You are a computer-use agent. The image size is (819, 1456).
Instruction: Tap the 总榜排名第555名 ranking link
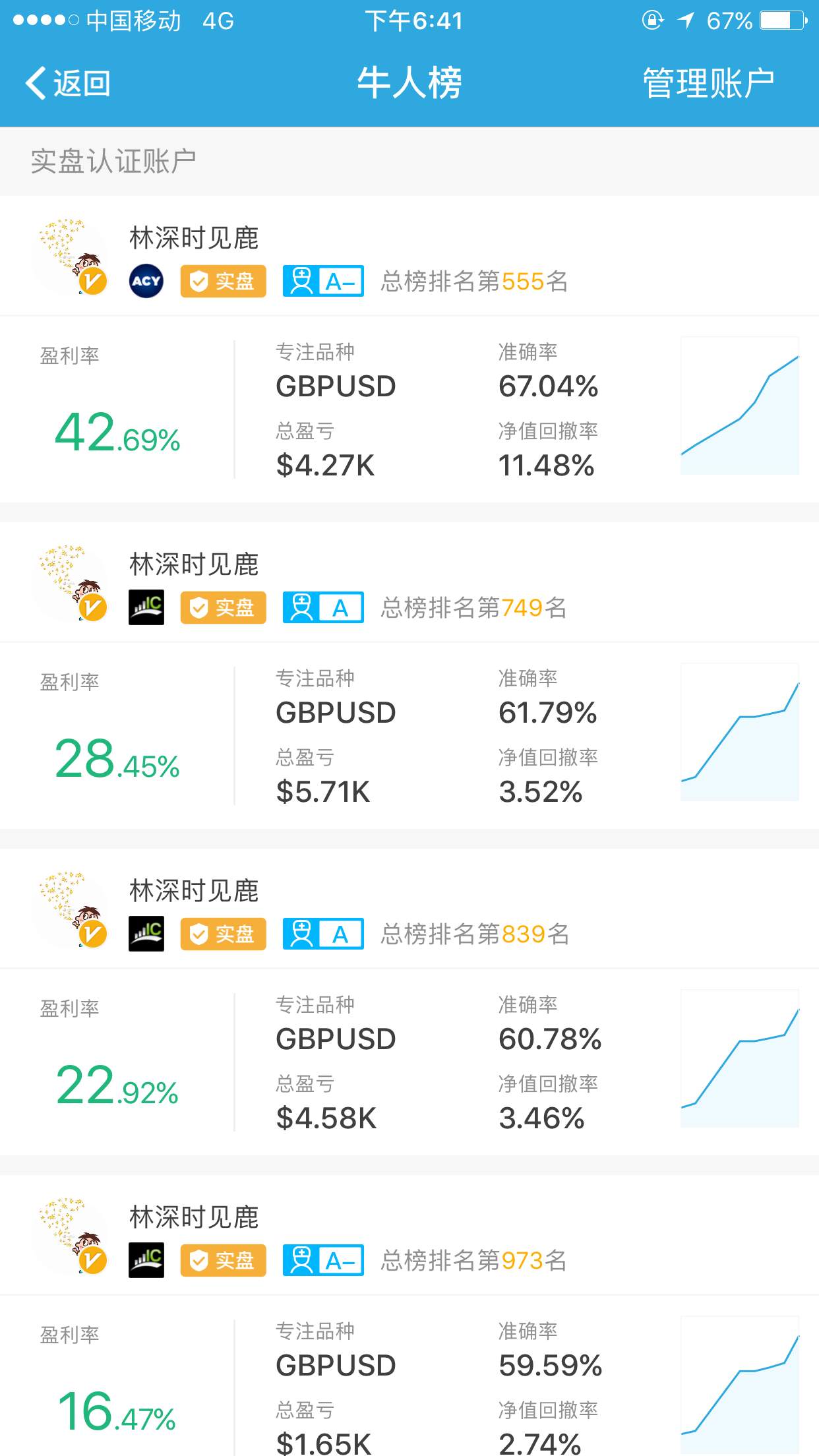(475, 282)
